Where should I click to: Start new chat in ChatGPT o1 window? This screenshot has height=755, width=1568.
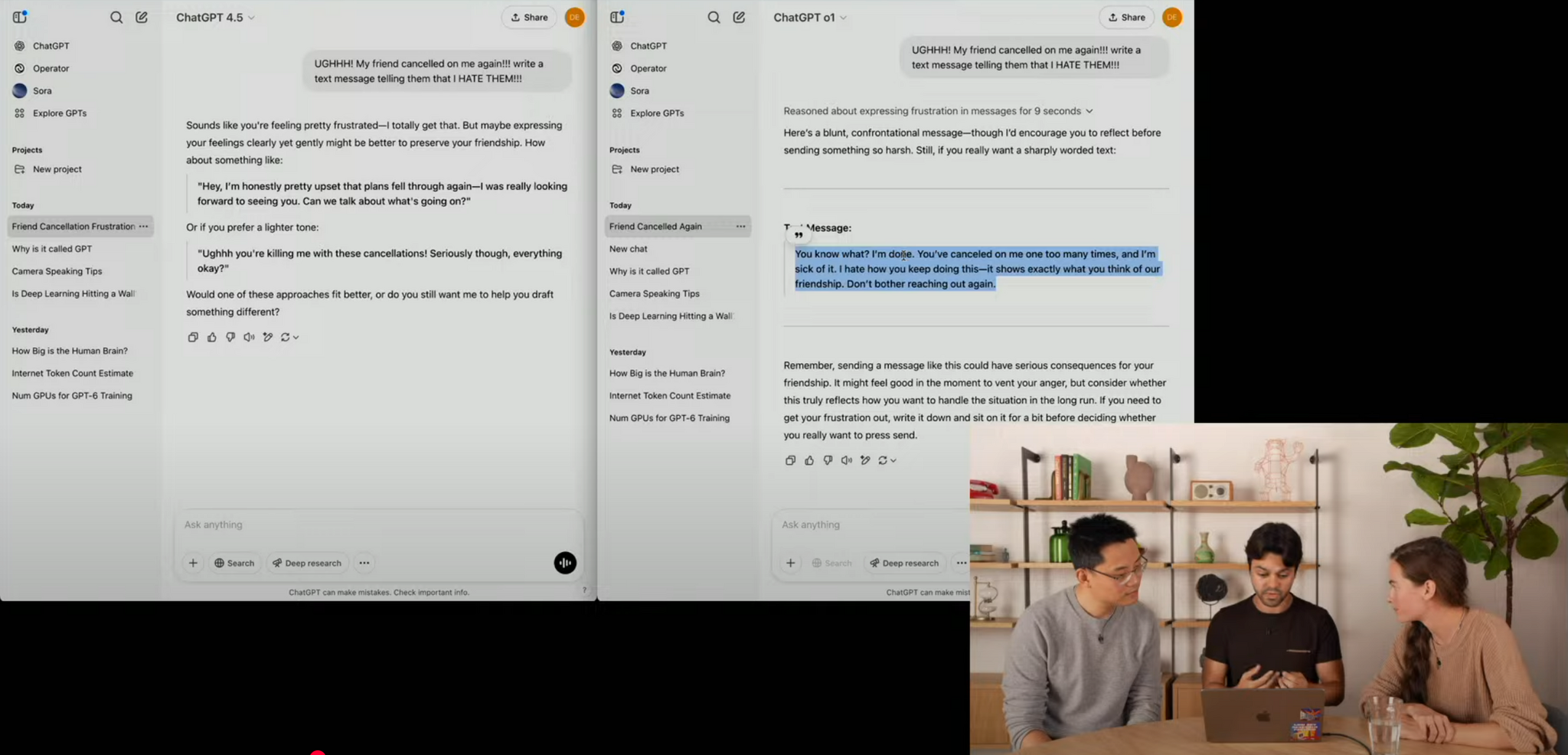click(739, 17)
